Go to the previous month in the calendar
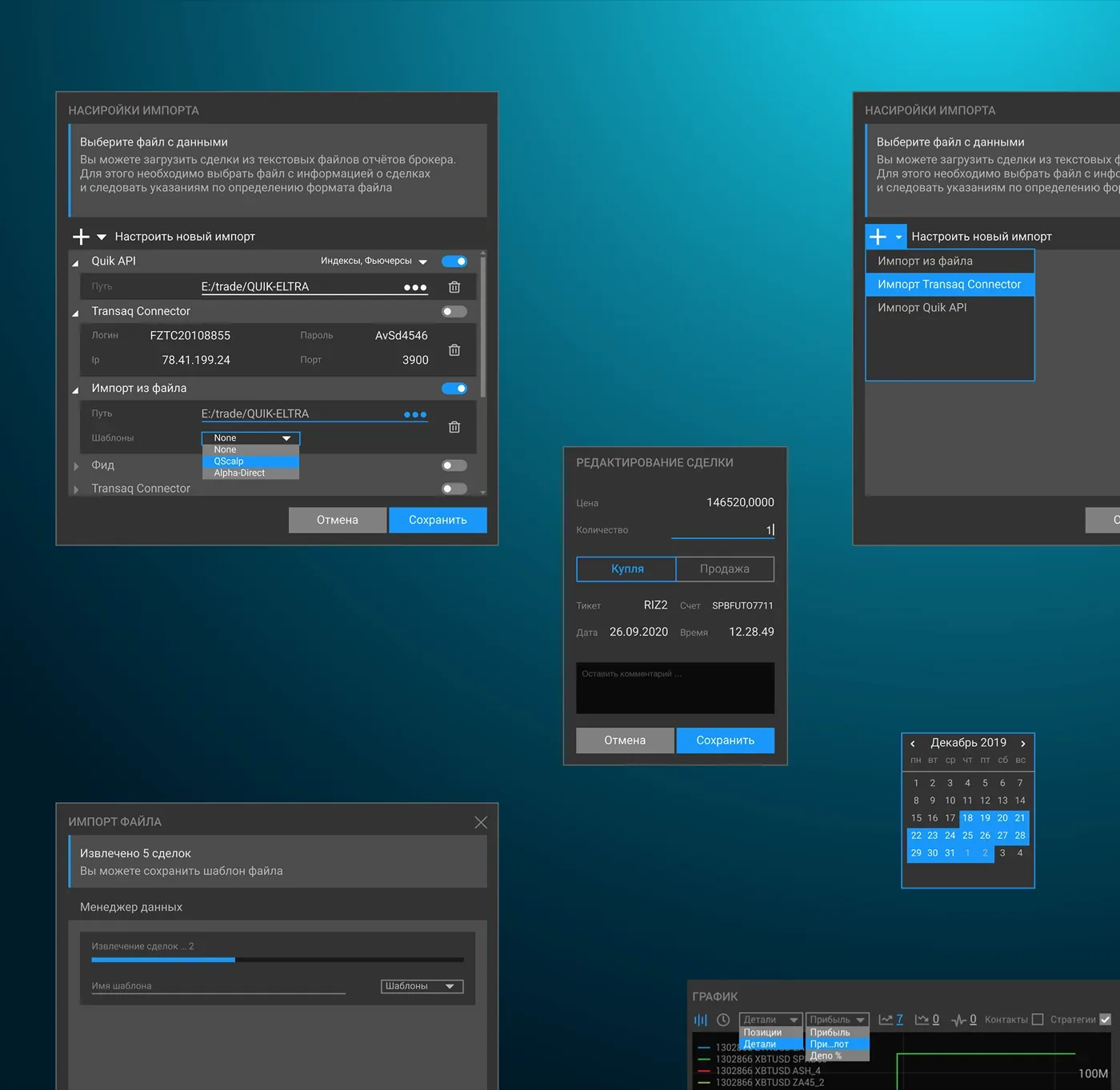The image size is (1120, 1090). point(913,744)
